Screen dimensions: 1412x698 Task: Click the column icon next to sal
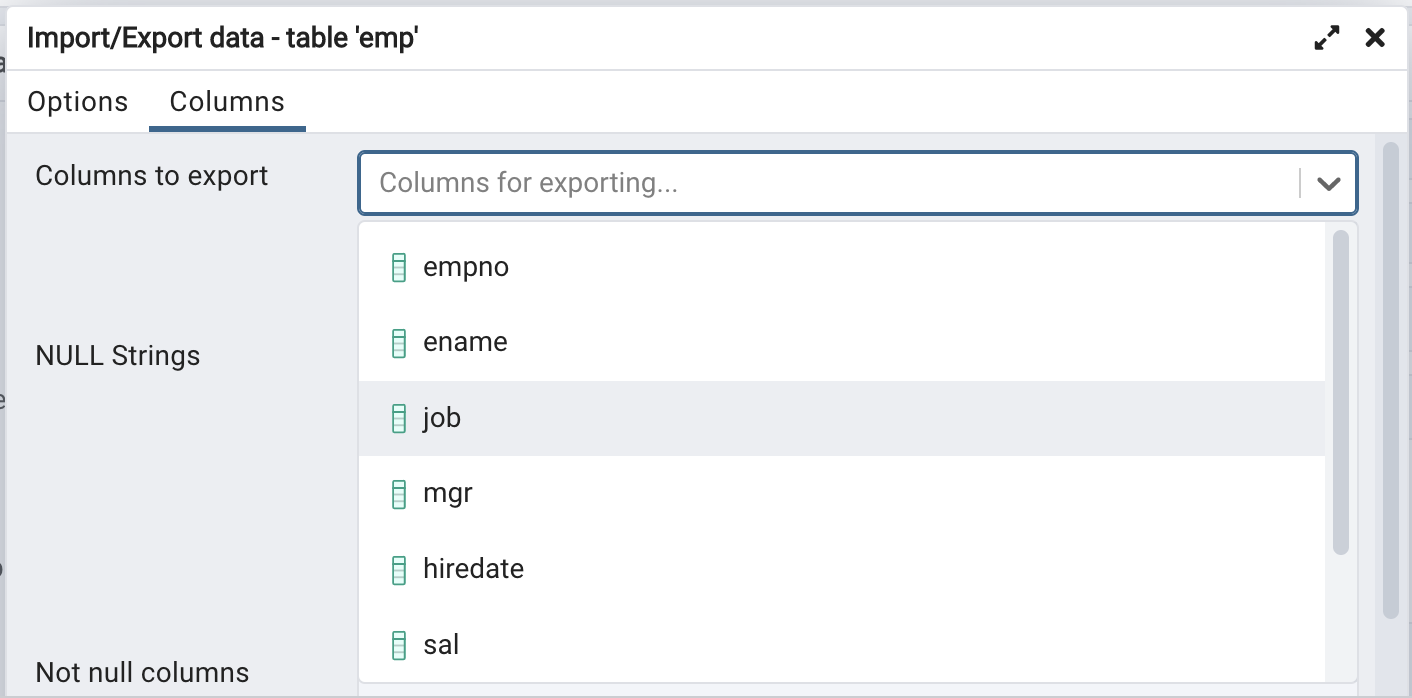coord(399,644)
